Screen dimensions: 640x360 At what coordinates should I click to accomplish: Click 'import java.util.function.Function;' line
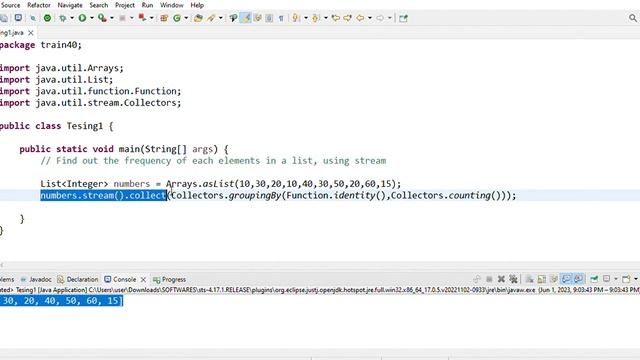(x=90, y=91)
